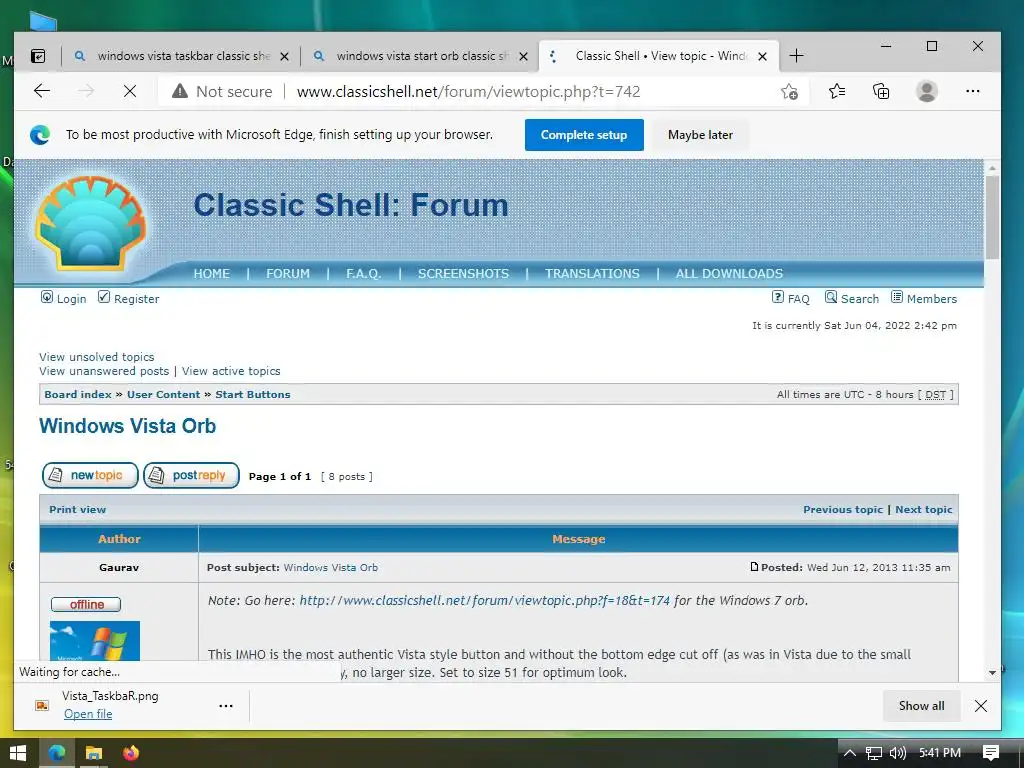Open a new tab with plus button

point(796,56)
